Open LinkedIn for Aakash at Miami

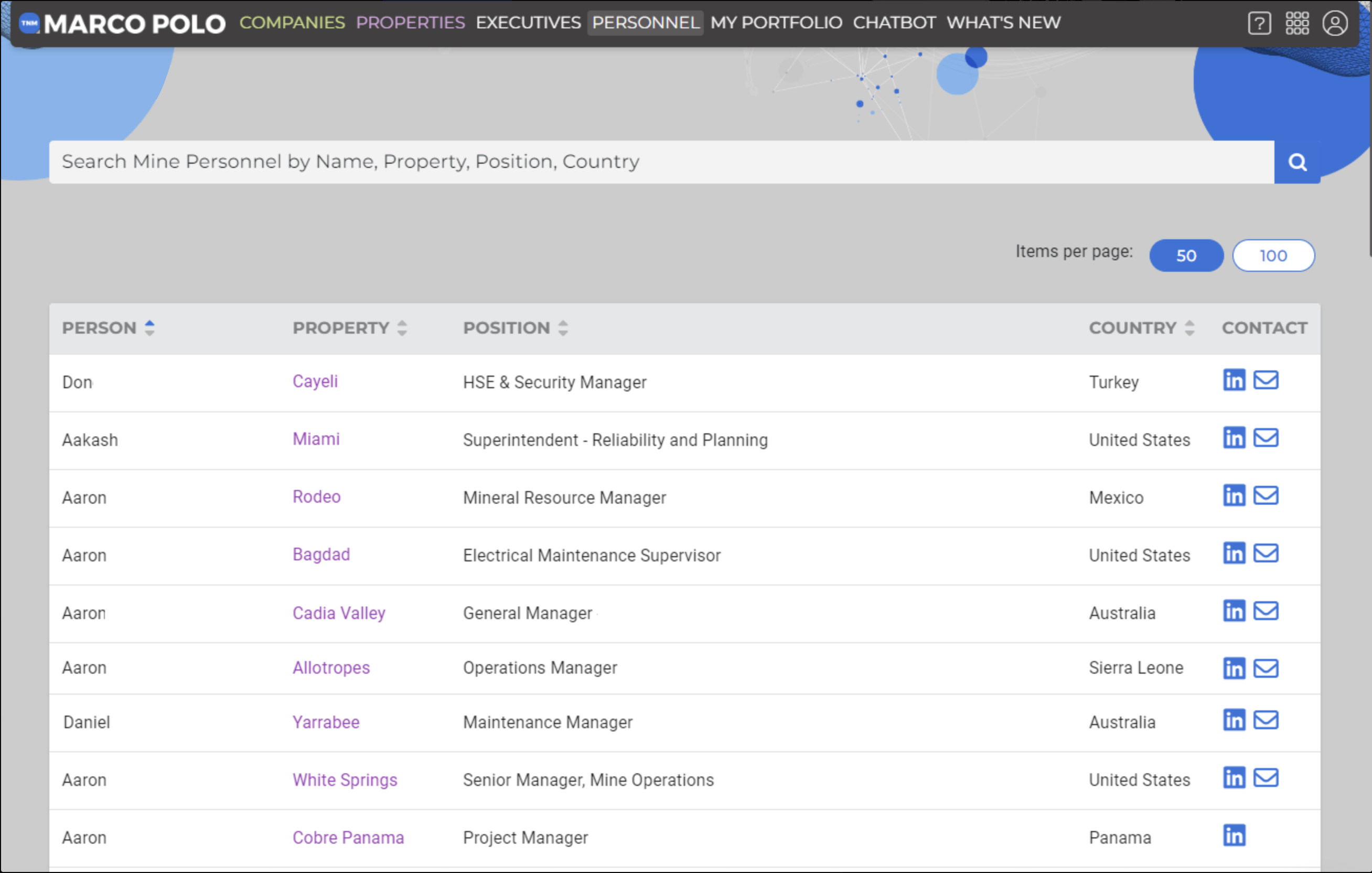point(1234,438)
